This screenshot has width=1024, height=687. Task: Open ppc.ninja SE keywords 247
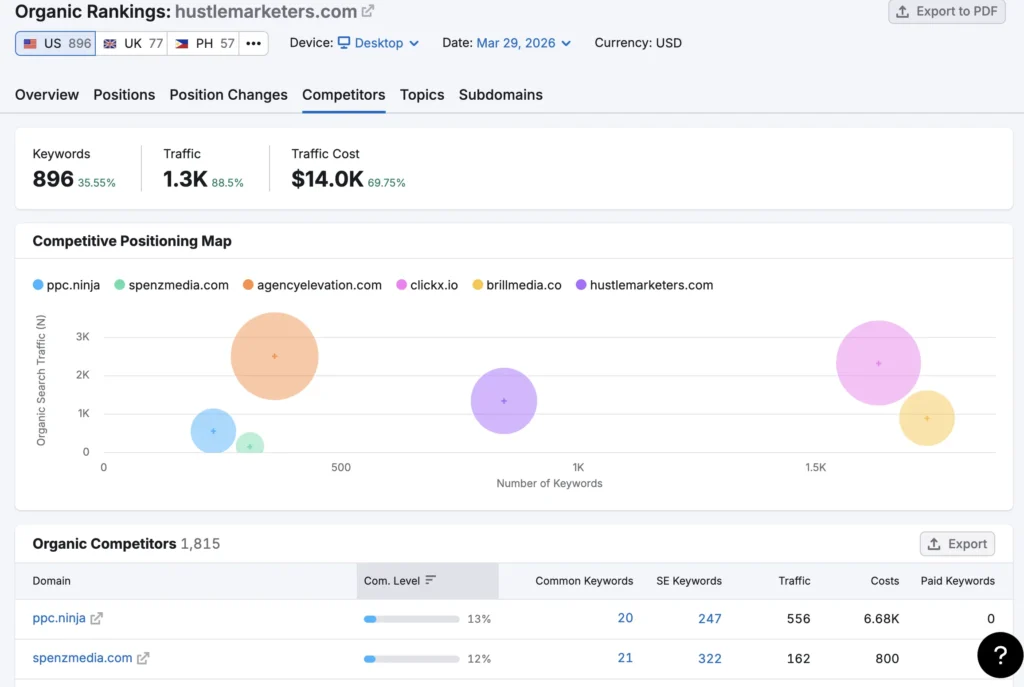[x=709, y=618]
